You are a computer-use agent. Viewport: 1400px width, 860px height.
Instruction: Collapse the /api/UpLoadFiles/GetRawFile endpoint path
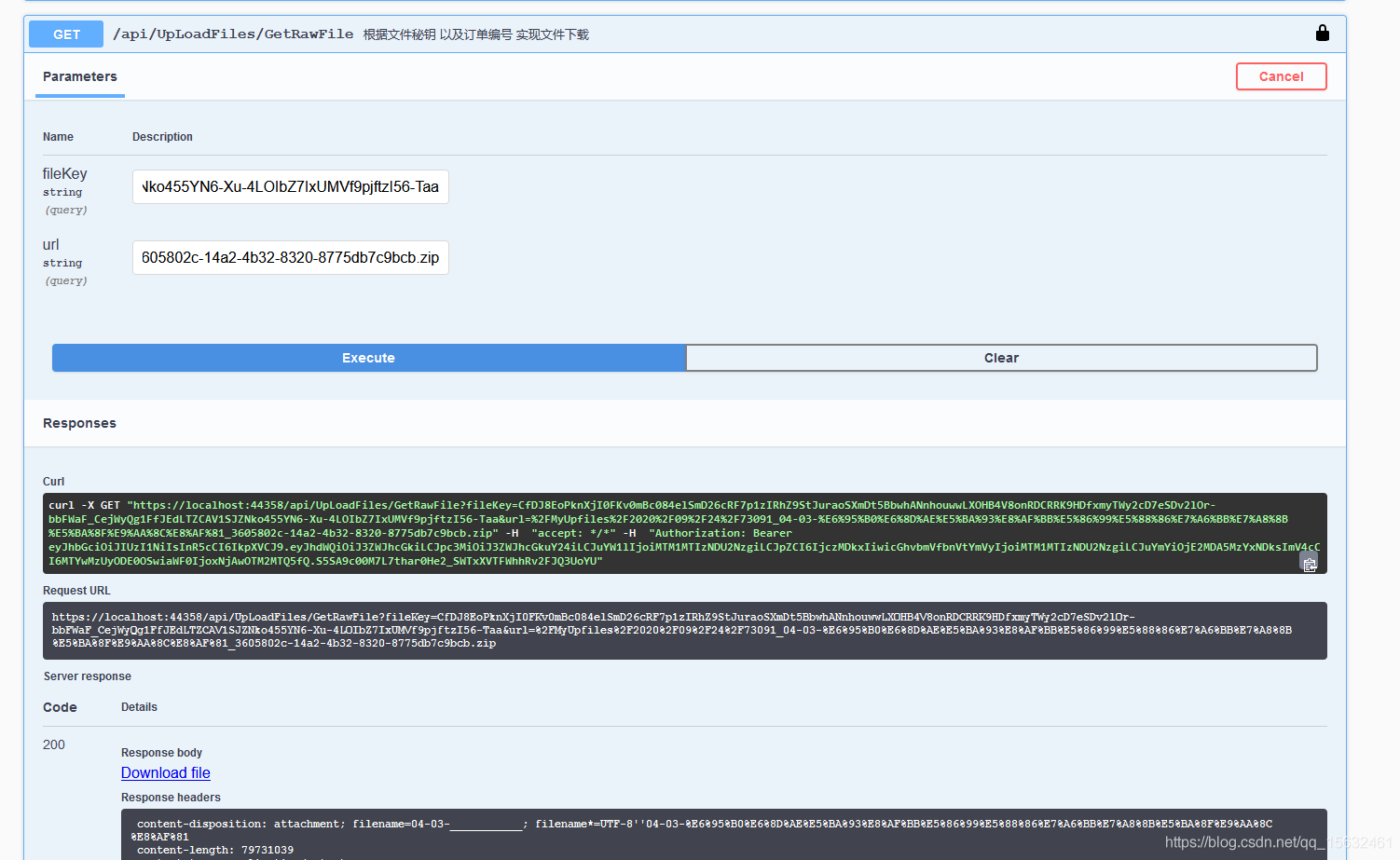pyautogui.click(x=233, y=34)
